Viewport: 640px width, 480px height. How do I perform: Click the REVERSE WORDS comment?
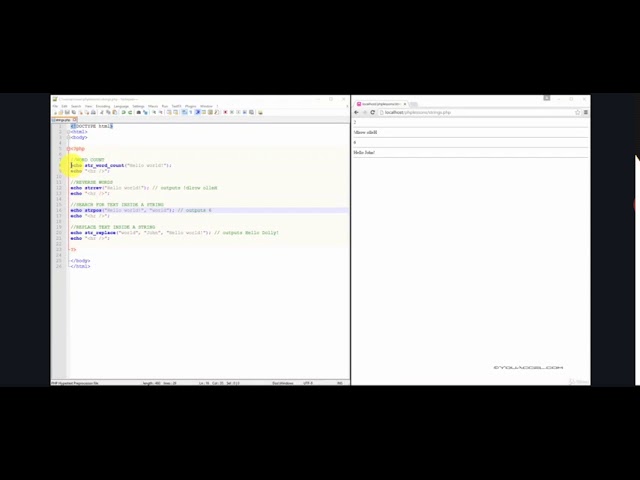[91, 182]
